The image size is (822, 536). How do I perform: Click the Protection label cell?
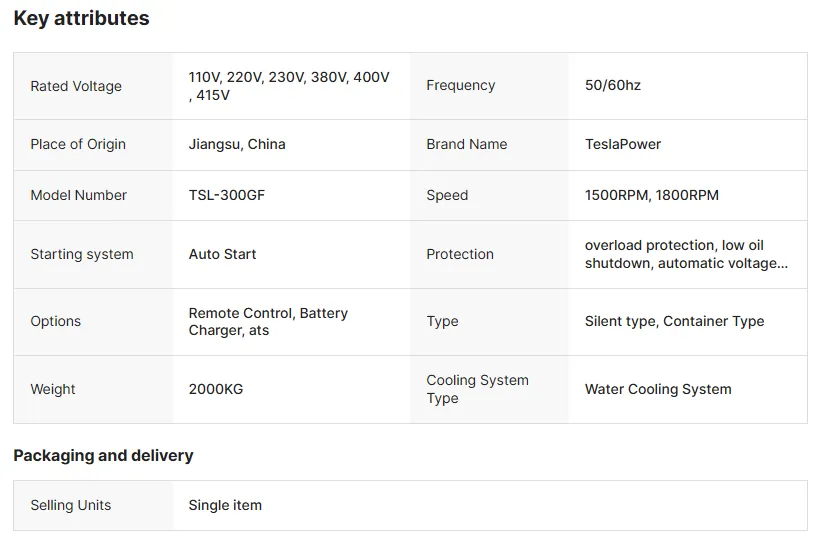(x=490, y=254)
